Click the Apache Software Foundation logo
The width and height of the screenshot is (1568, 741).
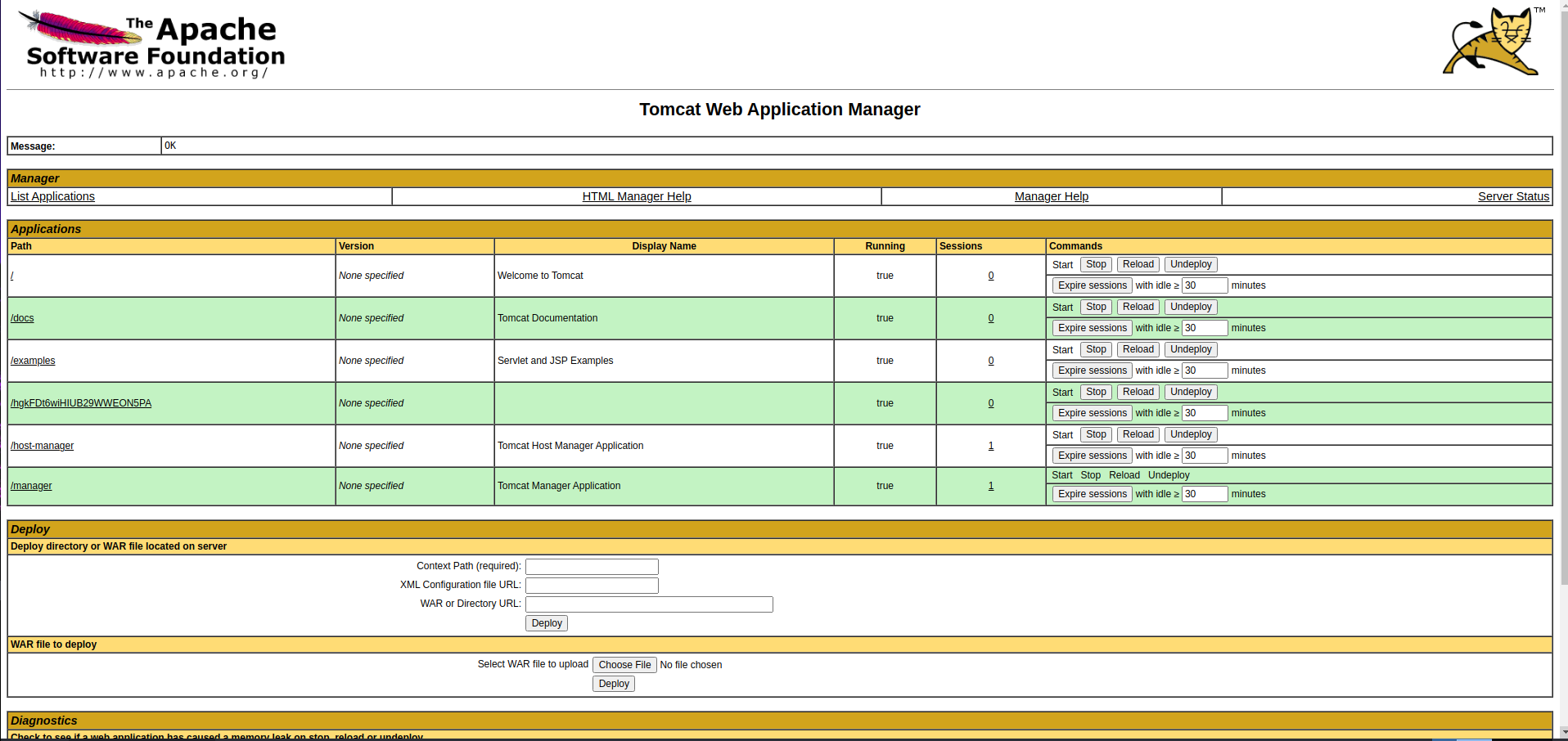coord(152,44)
